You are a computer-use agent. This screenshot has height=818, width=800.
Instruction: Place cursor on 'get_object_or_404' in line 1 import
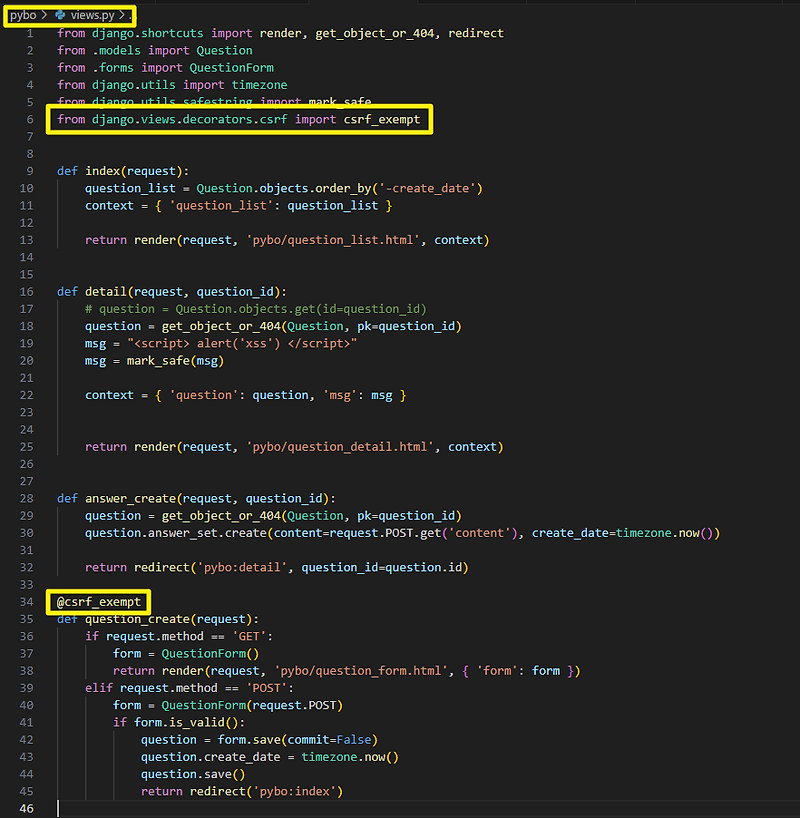[374, 33]
